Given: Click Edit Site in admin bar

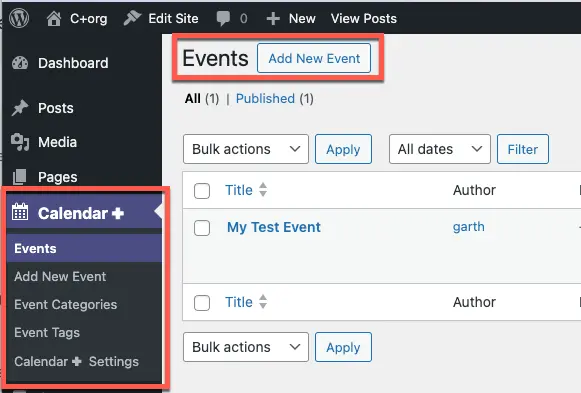Looking at the screenshot, I should pyautogui.click(x=173, y=19).
